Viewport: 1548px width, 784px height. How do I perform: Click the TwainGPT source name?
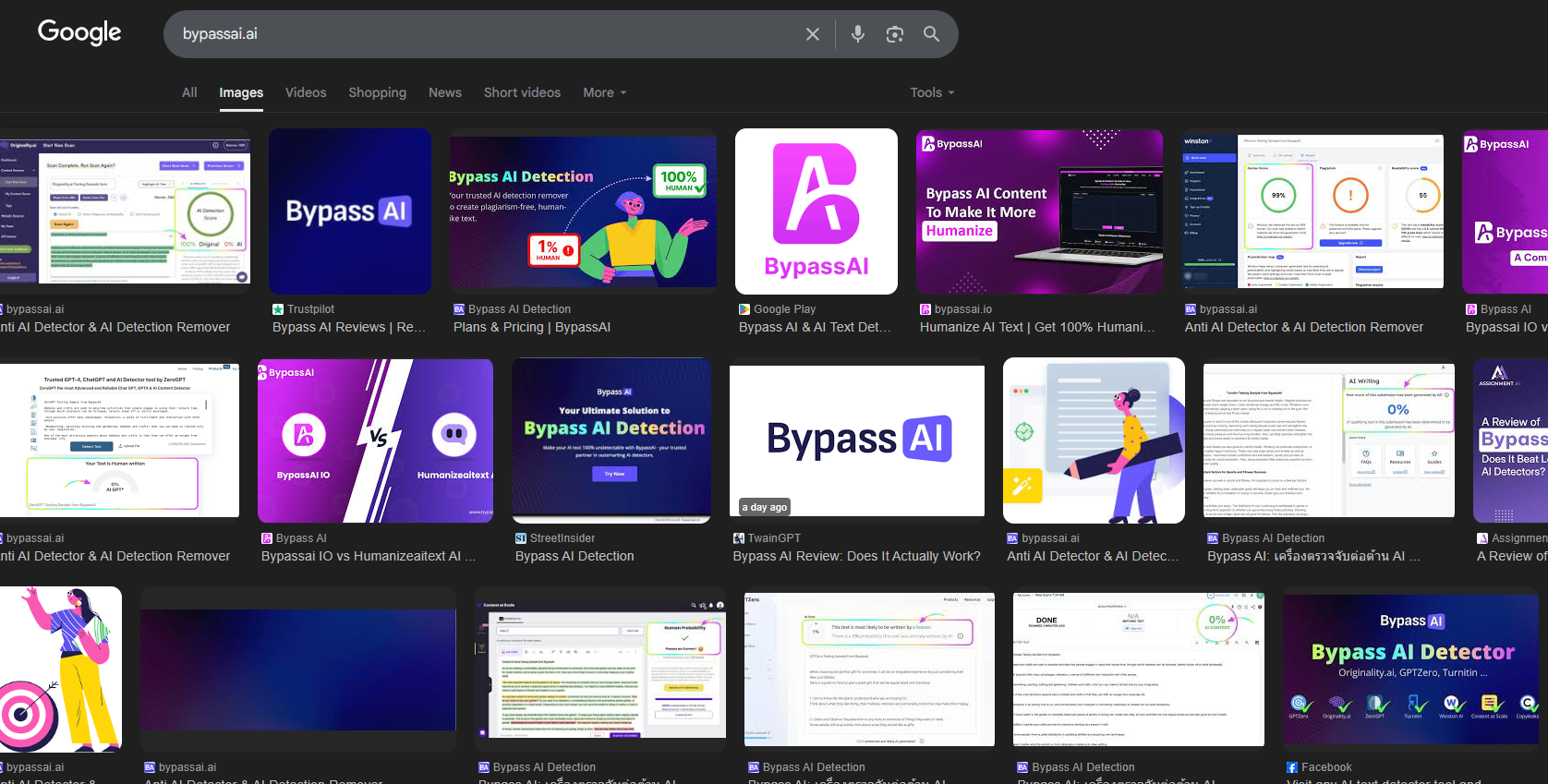click(774, 538)
